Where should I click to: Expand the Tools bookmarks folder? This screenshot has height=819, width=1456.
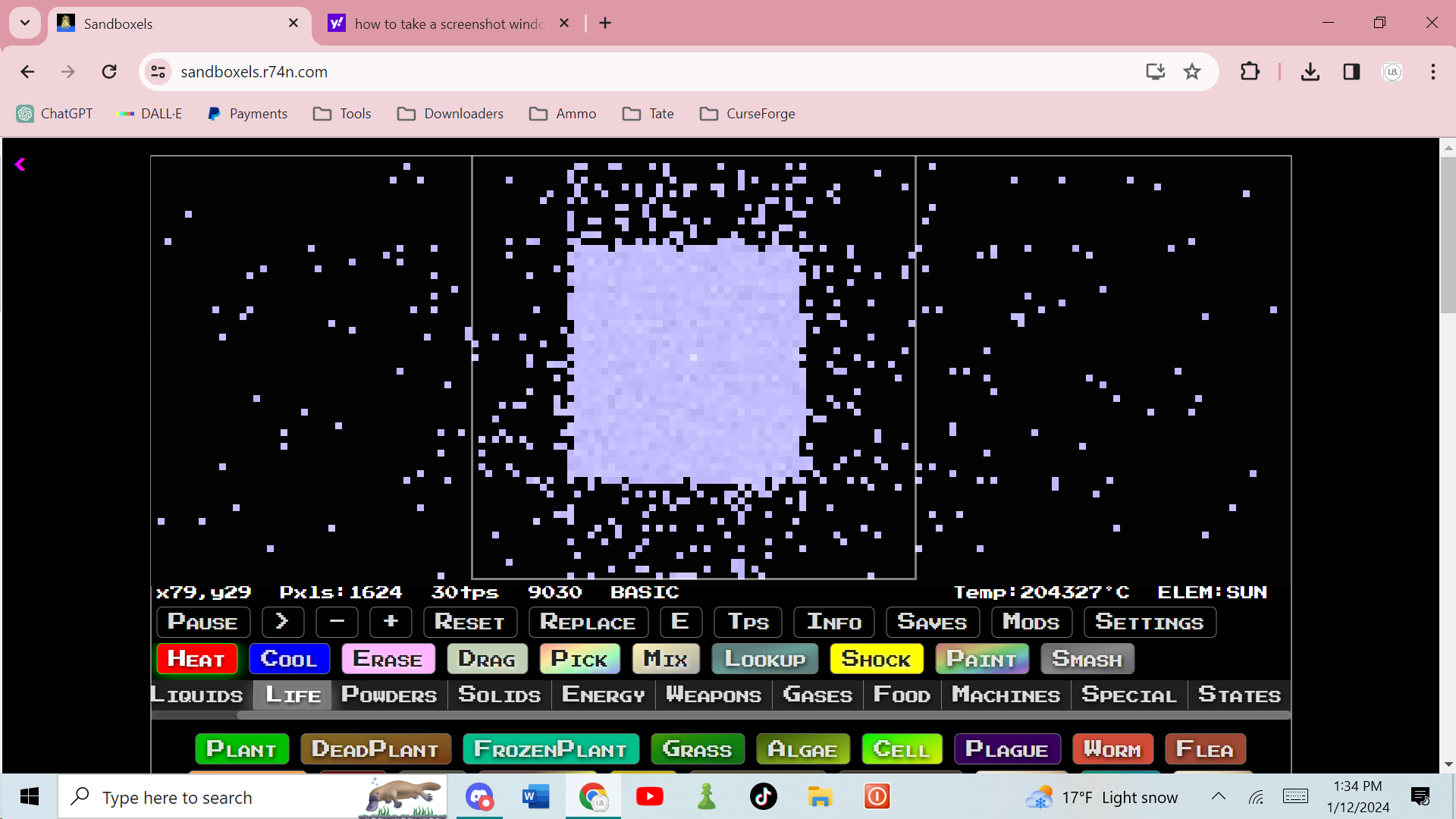click(x=342, y=113)
